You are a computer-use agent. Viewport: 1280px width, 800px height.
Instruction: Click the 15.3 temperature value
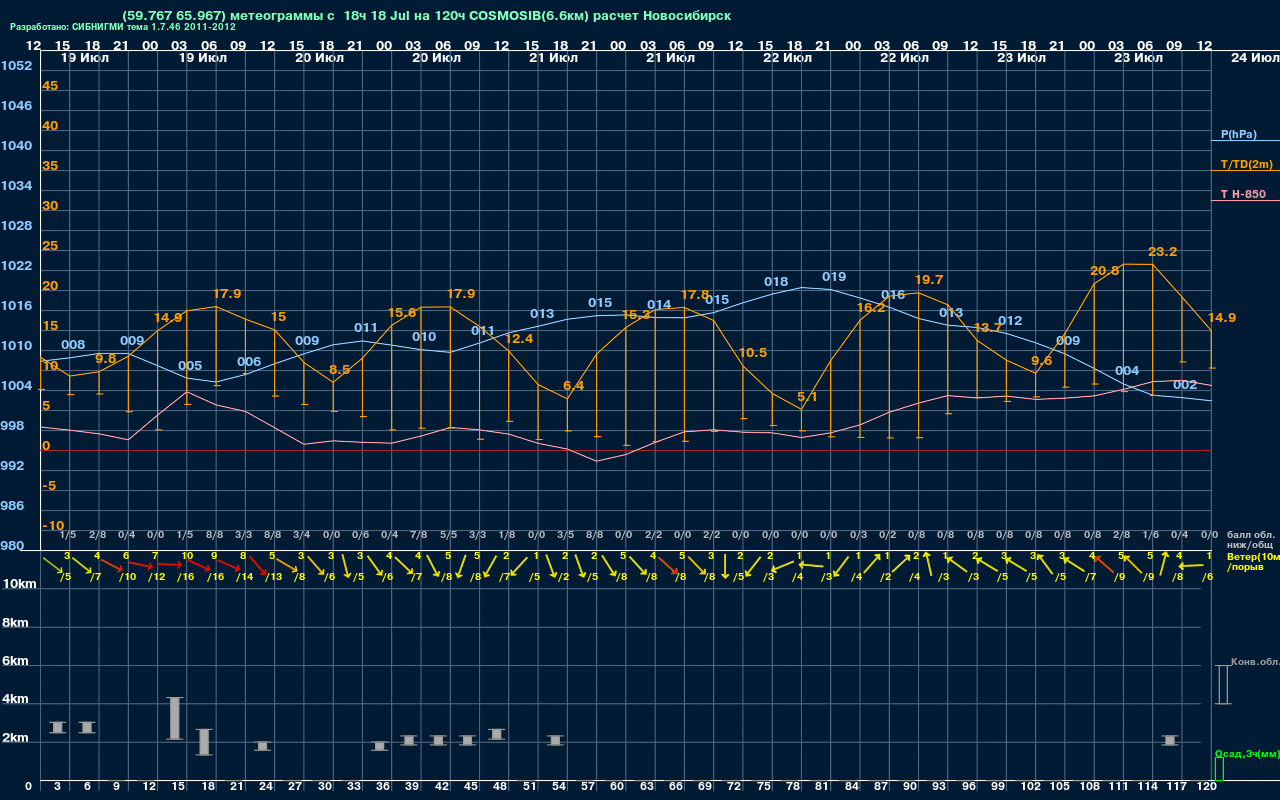[x=636, y=315]
